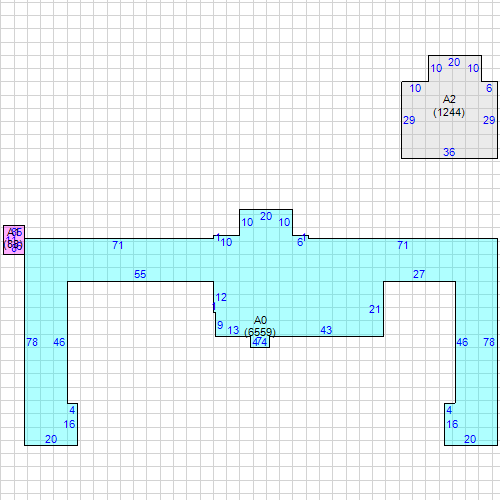Select the 36 dimension on A2's bottom edge
This screenshot has height=500, width=500.
click(x=449, y=152)
